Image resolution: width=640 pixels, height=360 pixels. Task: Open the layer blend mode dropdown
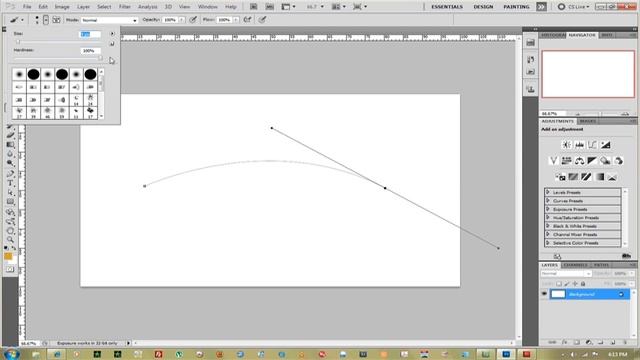tap(566, 273)
